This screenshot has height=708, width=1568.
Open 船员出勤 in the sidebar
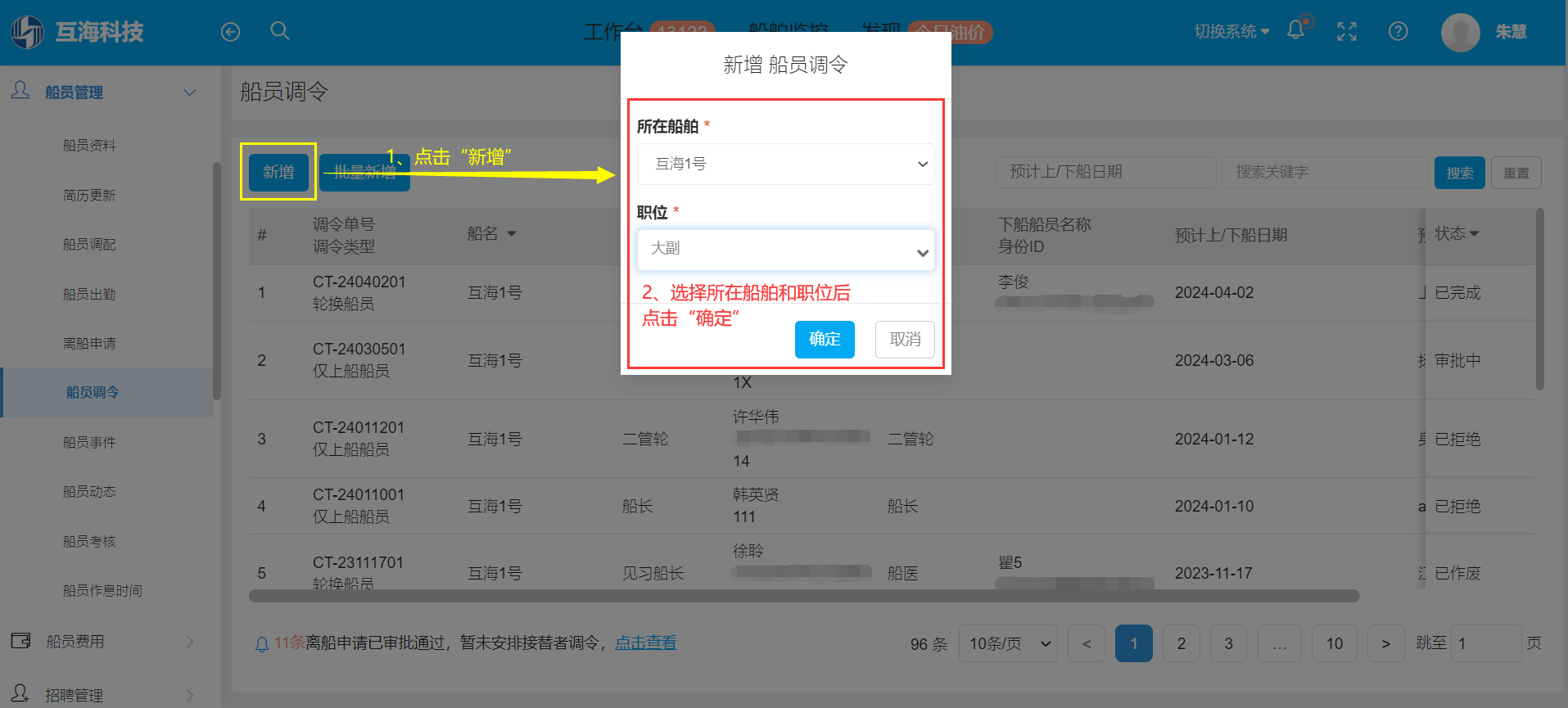point(89,295)
